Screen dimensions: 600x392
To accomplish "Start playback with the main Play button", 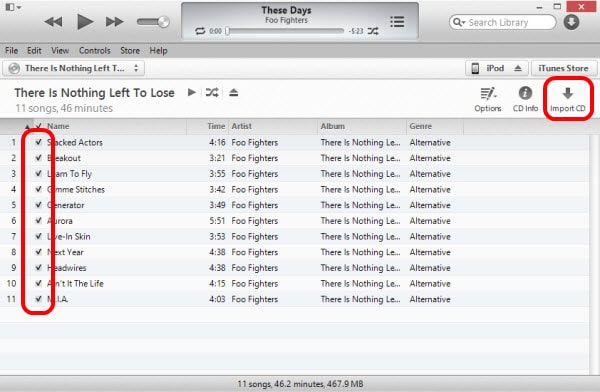I will 85,21.
